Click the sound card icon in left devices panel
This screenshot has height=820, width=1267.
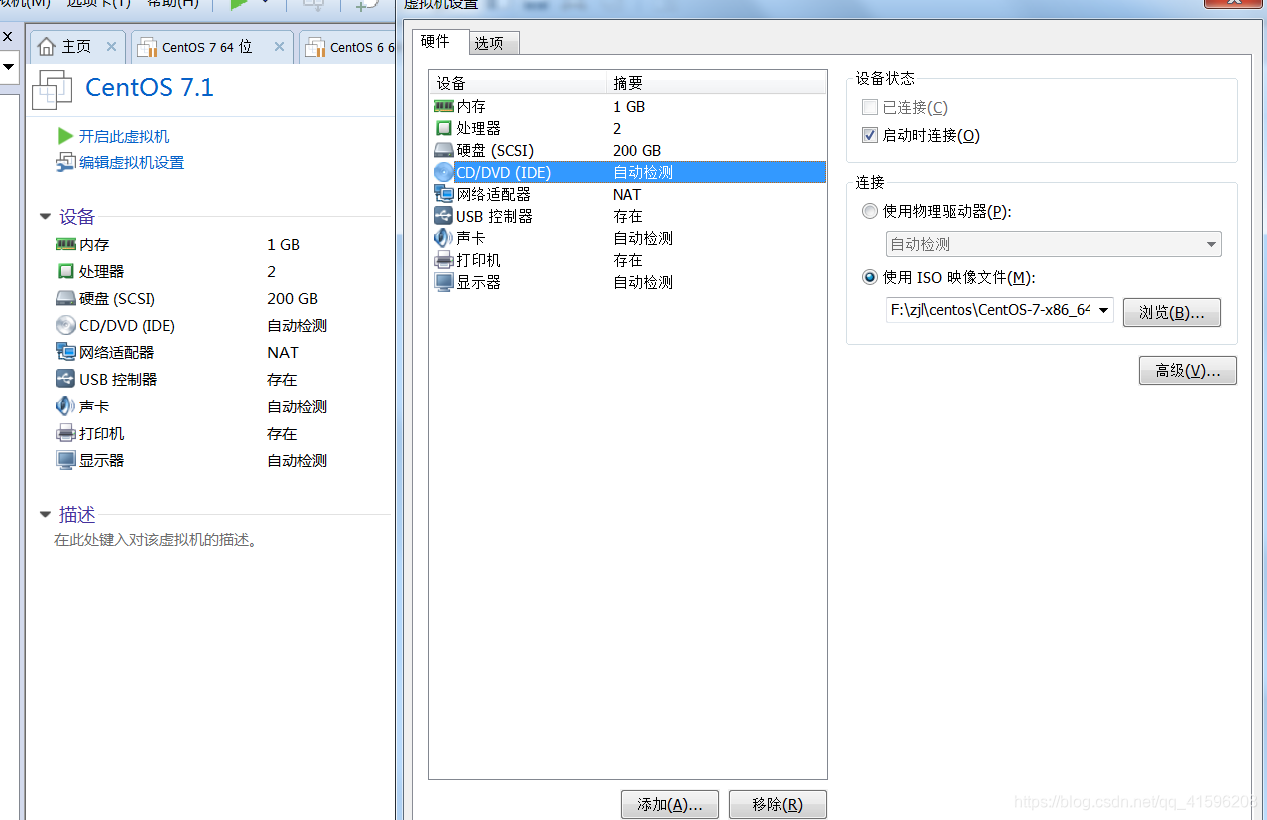65,406
